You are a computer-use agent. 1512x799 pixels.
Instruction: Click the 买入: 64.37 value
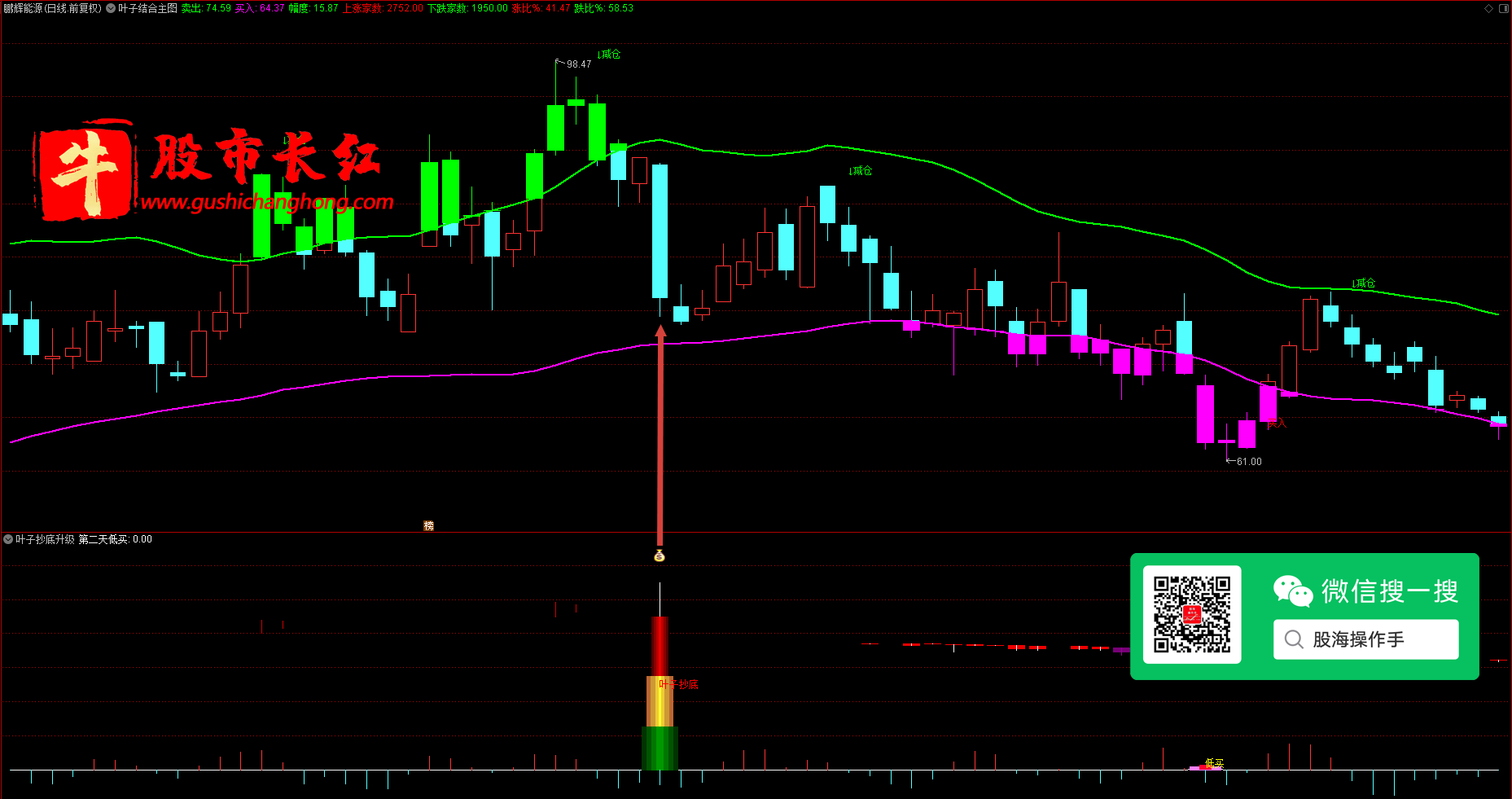[260, 8]
